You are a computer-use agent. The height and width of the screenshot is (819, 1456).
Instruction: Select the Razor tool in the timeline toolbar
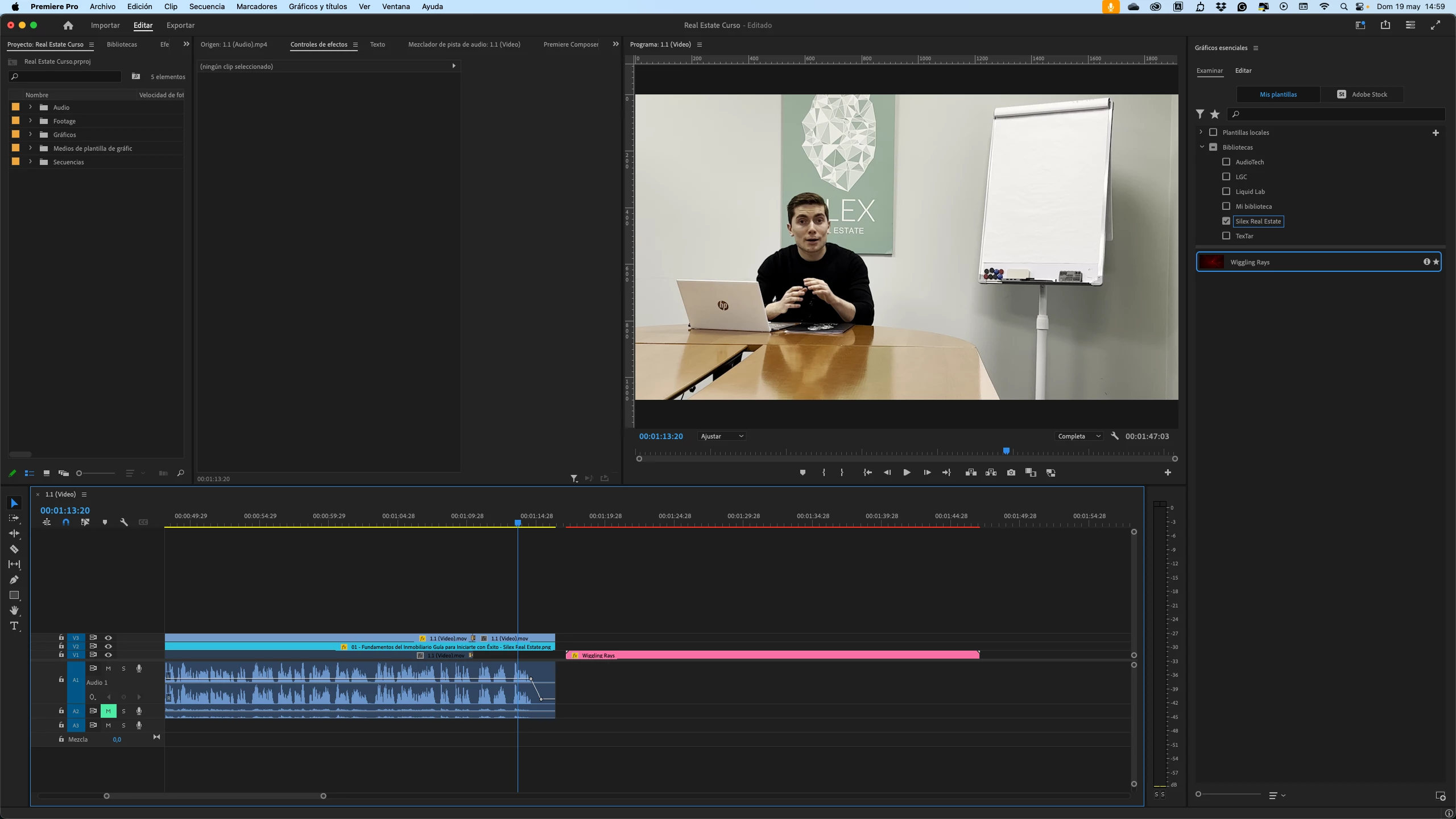tap(14, 549)
